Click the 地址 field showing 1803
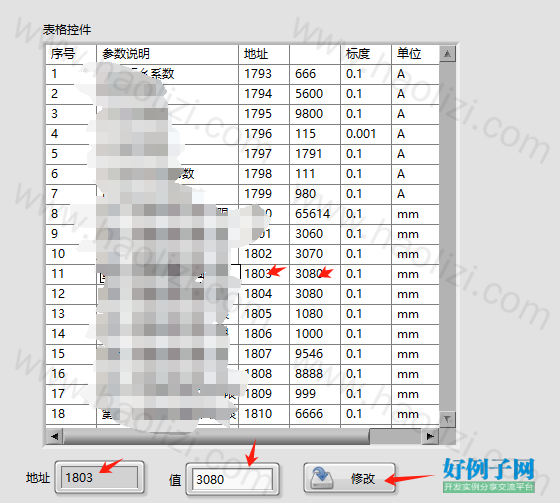Image resolution: width=560 pixels, height=503 pixels. point(99,477)
